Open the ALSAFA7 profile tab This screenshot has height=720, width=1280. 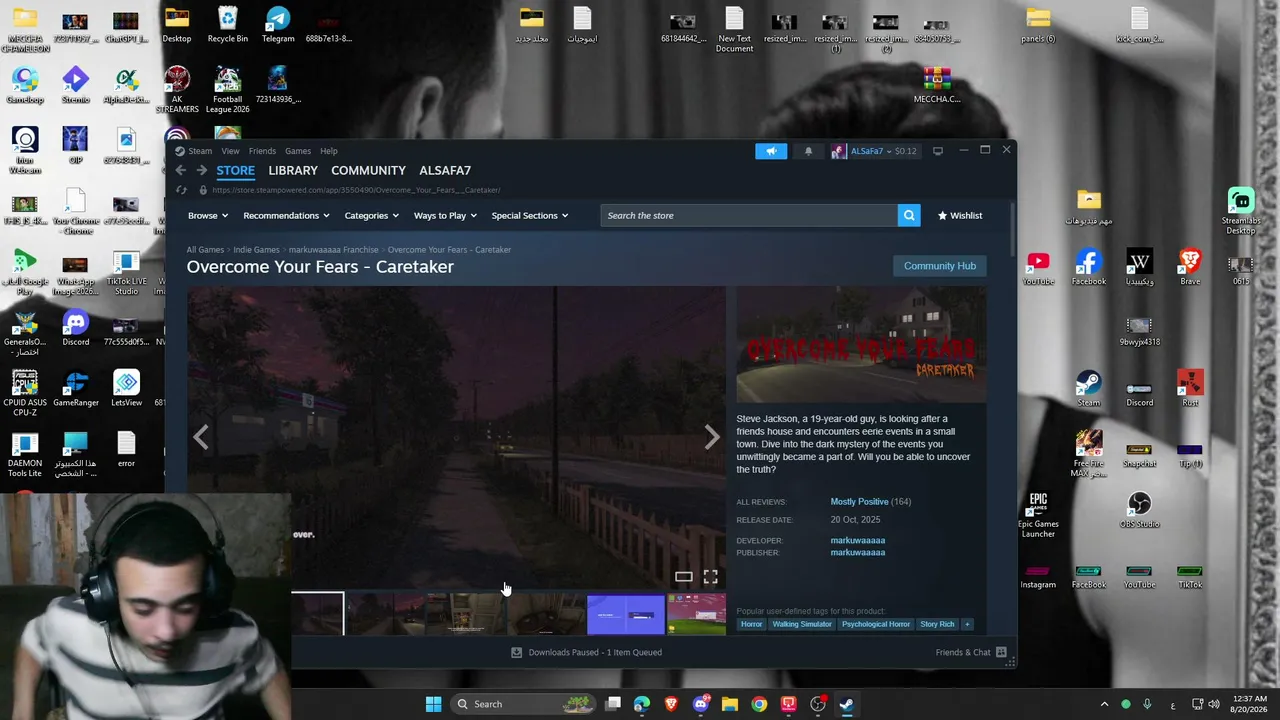pyautogui.click(x=445, y=170)
